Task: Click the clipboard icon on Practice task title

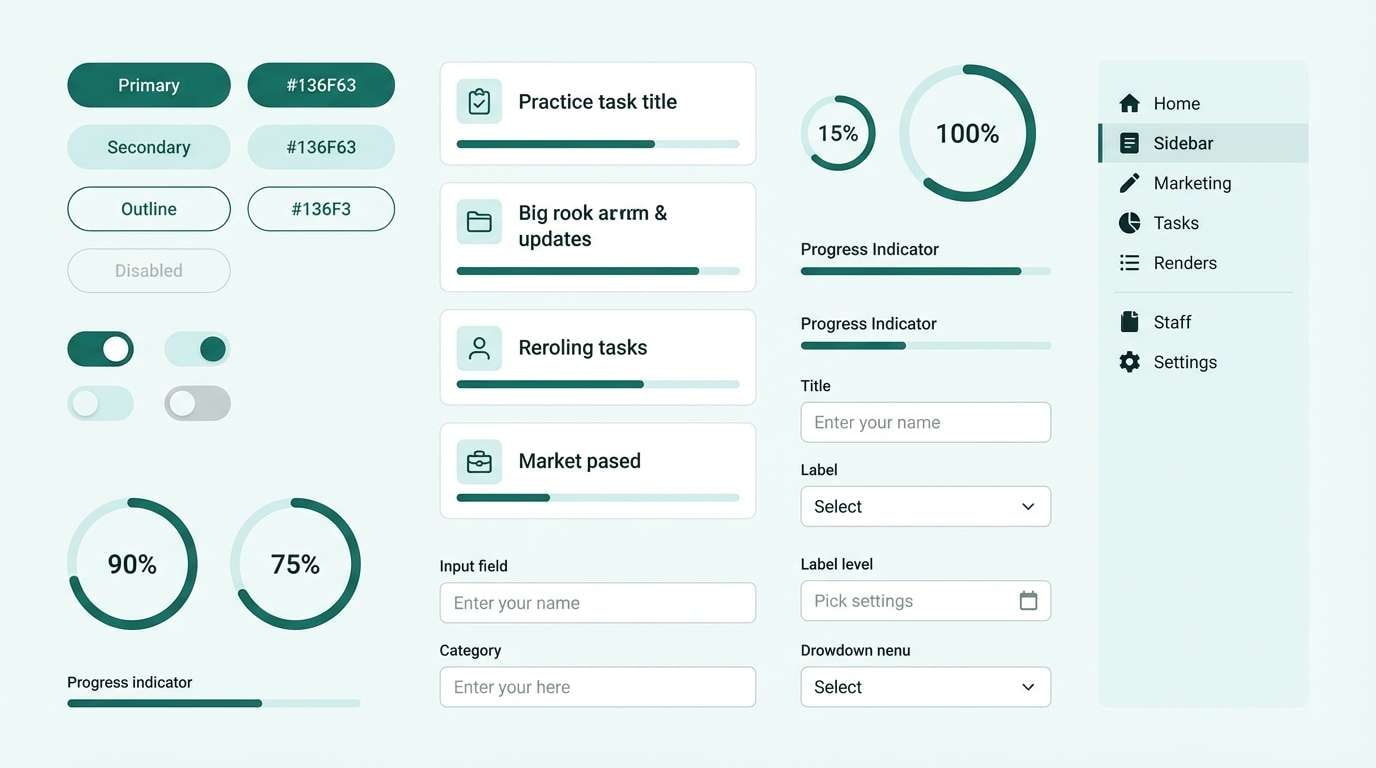Action: click(479, 101)
